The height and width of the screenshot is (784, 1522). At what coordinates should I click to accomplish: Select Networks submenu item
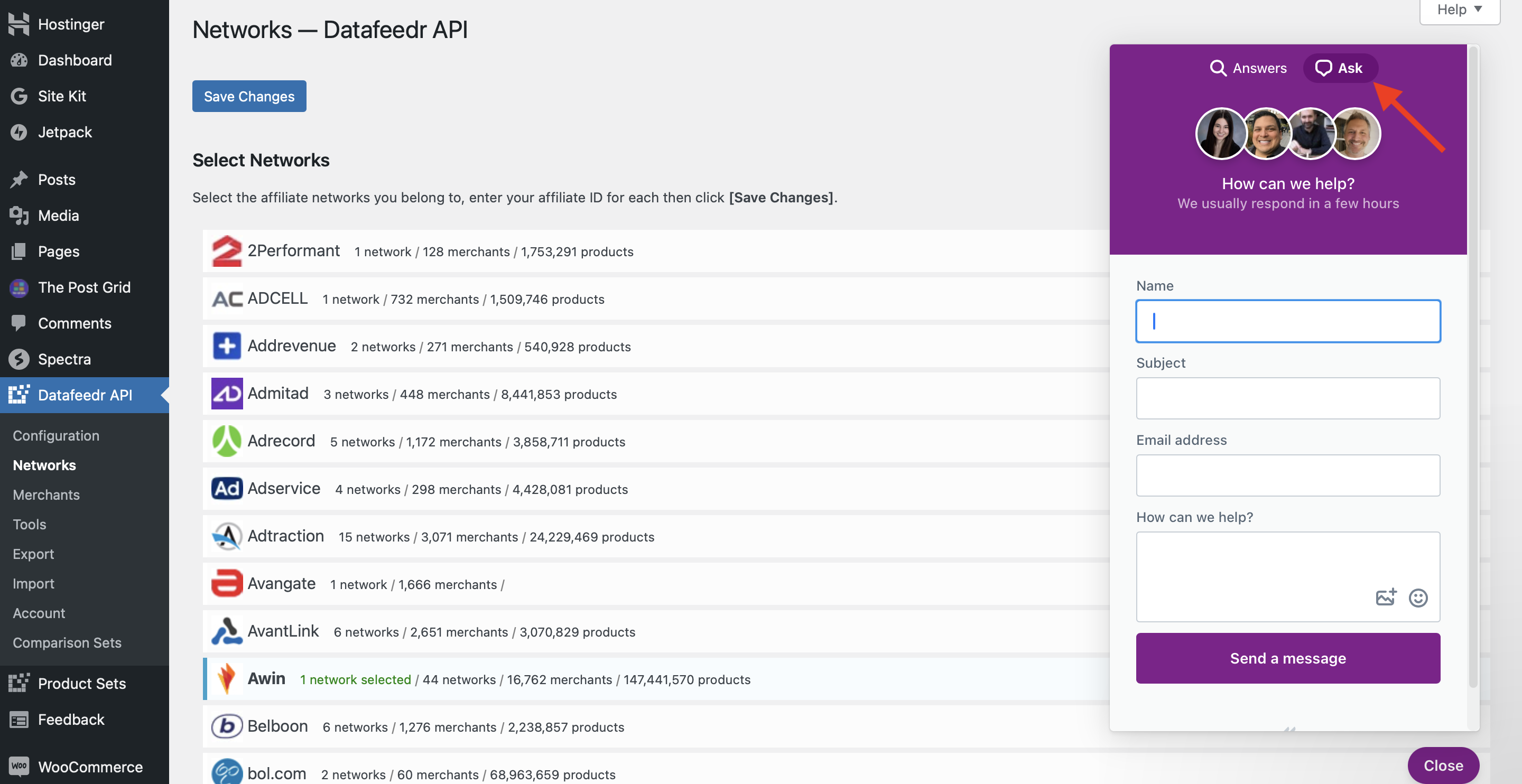coord(44,465)
